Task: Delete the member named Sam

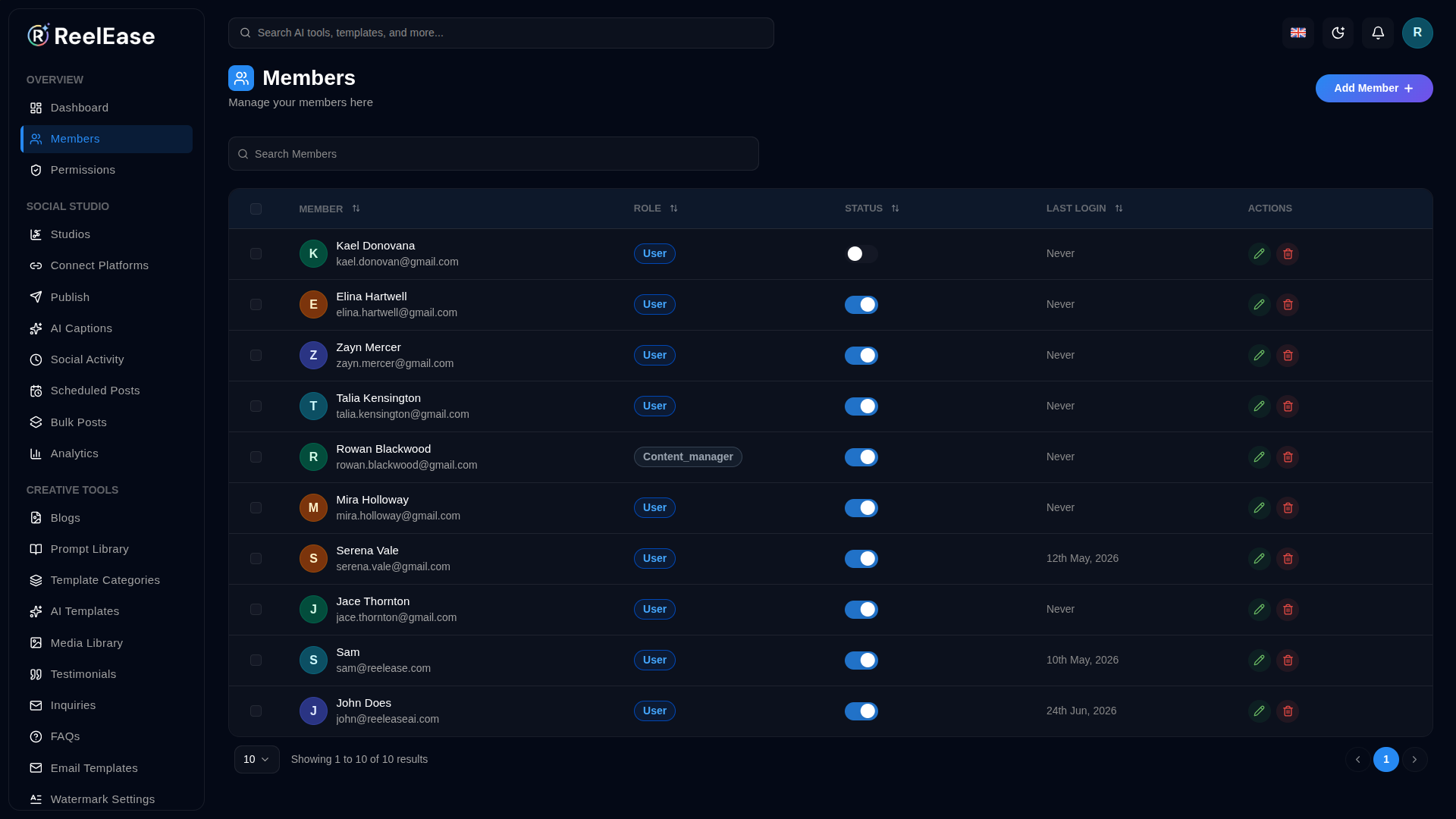Action: pos(1288,661)
